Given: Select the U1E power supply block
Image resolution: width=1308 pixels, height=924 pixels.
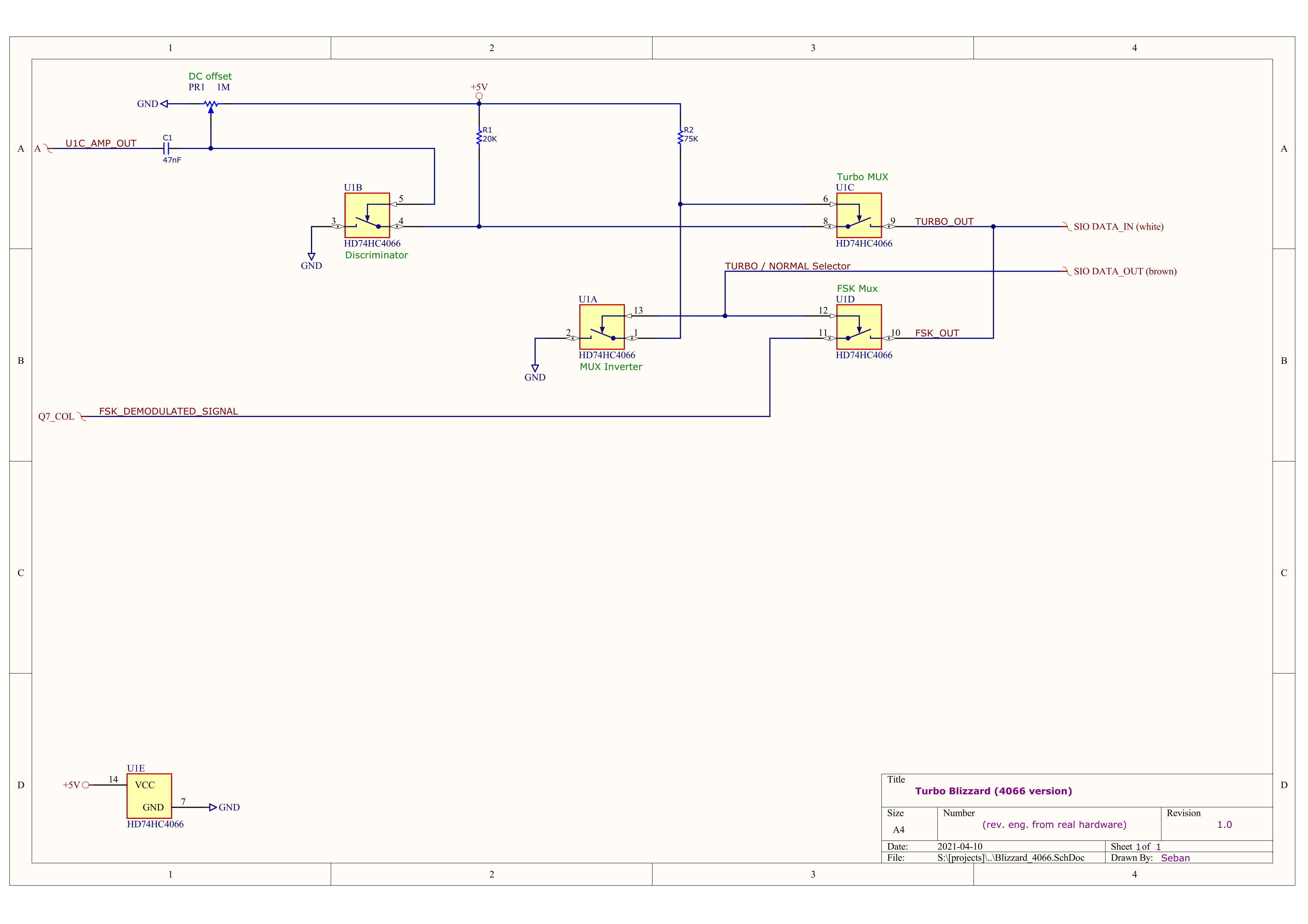Looking at the screenshot, I should click(x=149, y=796).
